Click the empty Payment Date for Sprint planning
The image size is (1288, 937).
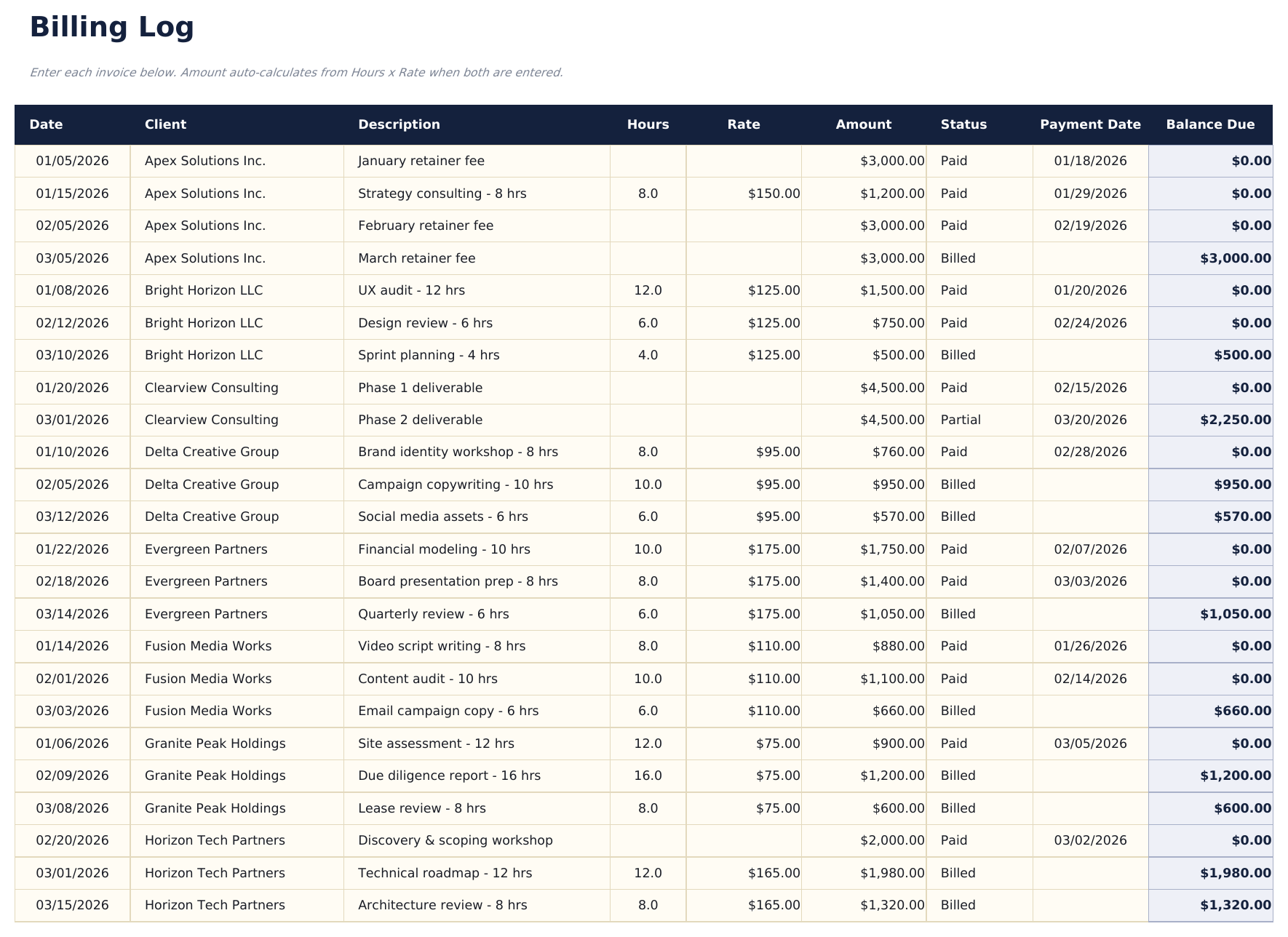click(x=1089, y=355)
